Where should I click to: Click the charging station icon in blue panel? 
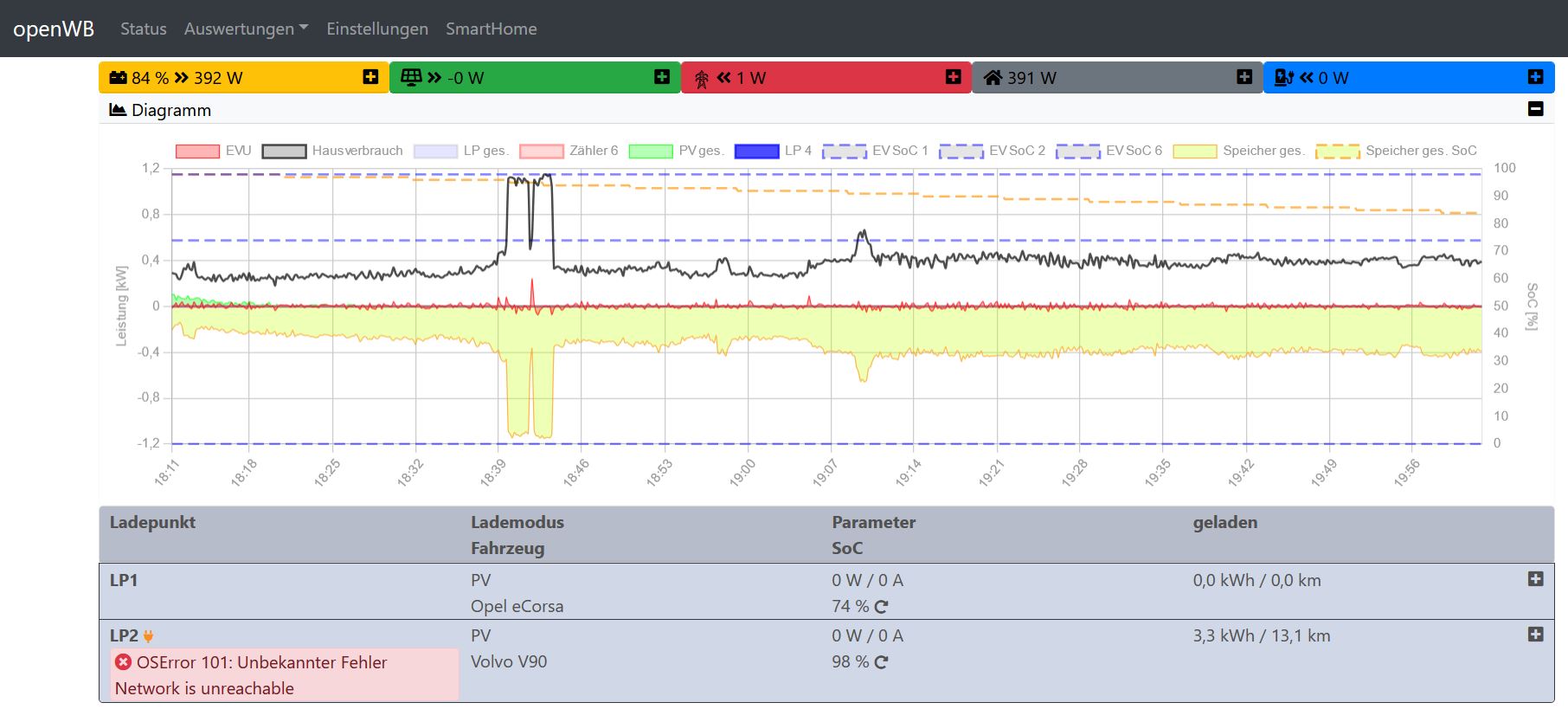pyautogui.click(x=1284, y=78)
